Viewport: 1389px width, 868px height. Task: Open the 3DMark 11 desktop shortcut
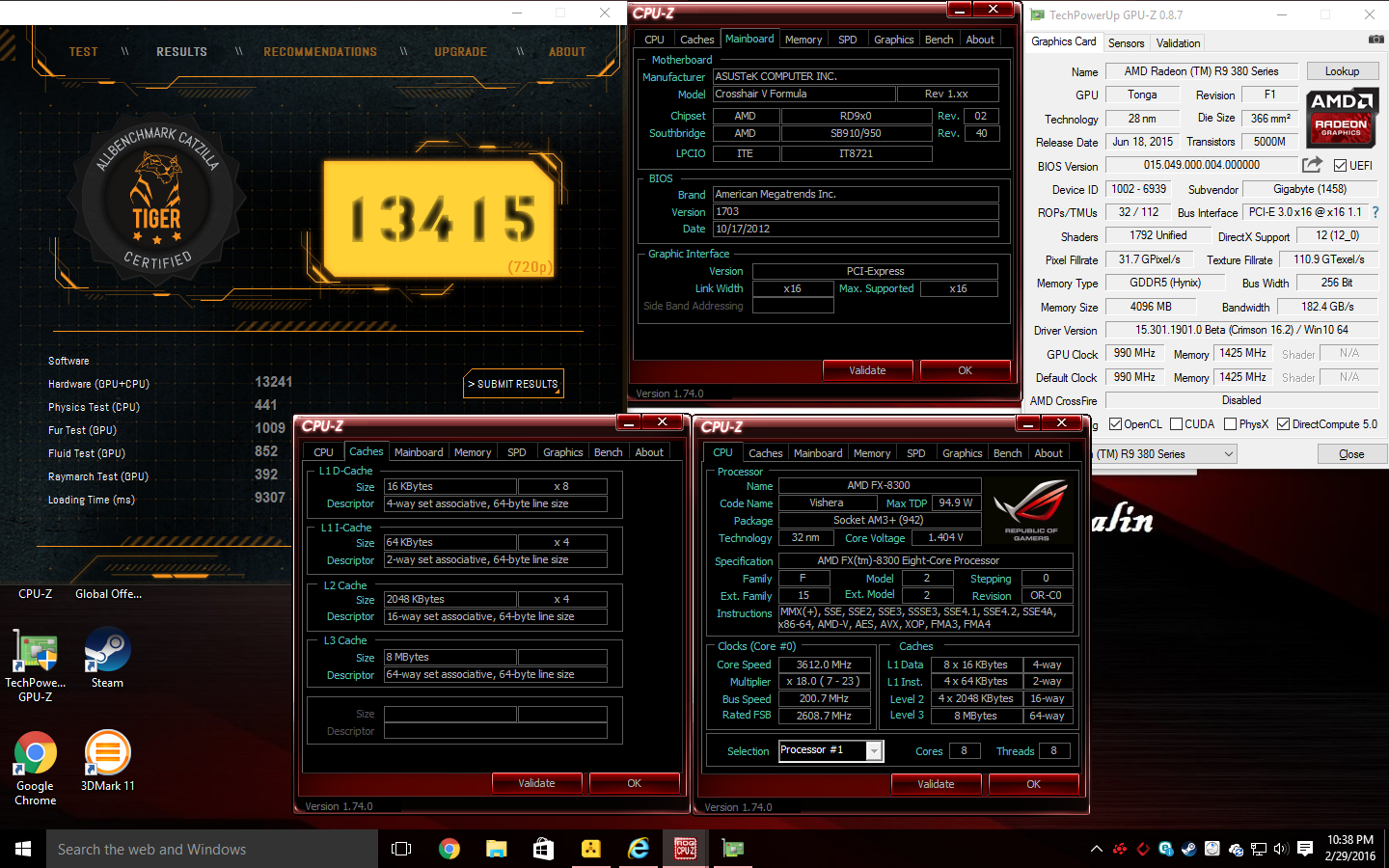tap(108, 761)
